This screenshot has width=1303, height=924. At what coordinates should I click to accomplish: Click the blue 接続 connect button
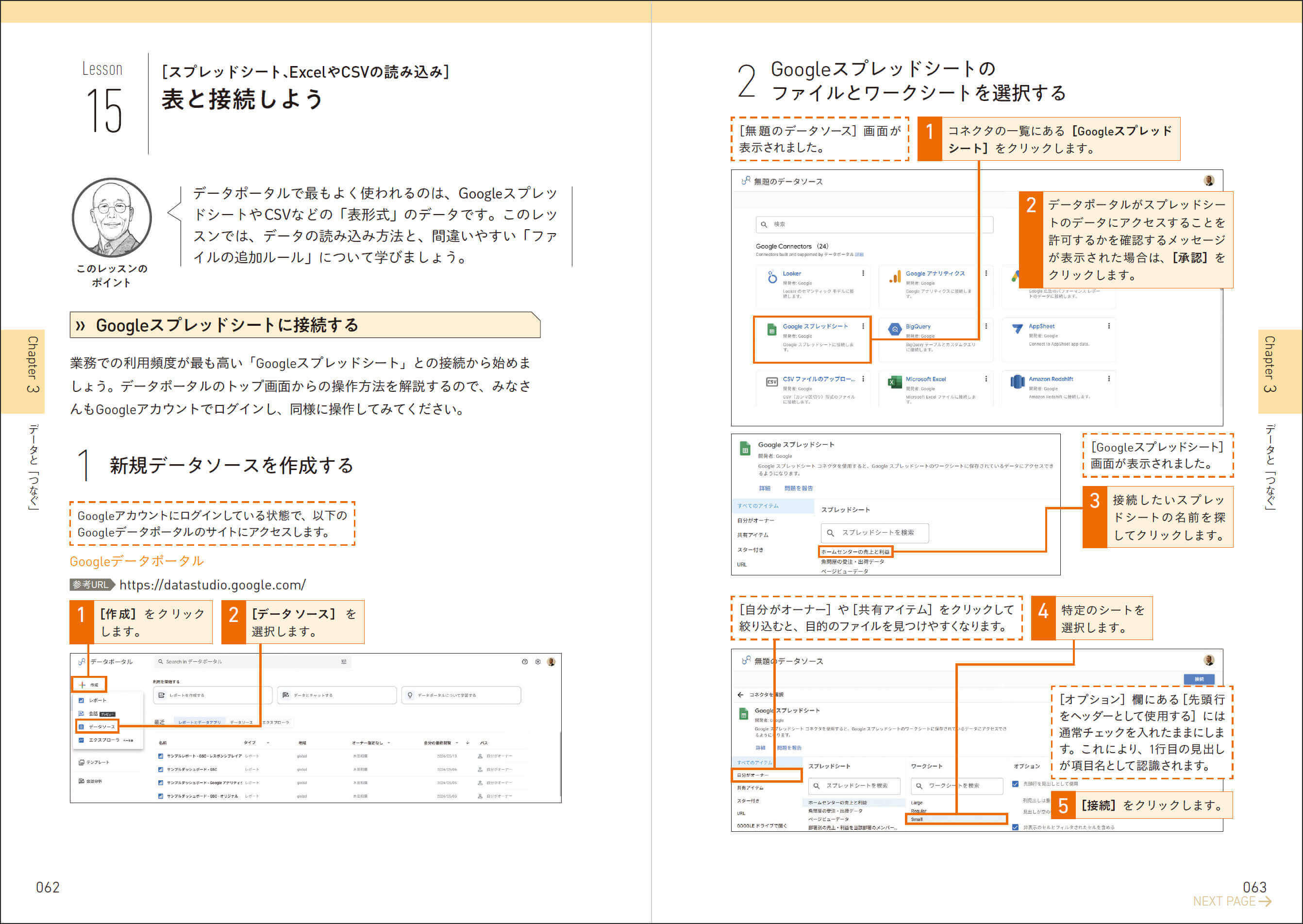[1199, 679]
